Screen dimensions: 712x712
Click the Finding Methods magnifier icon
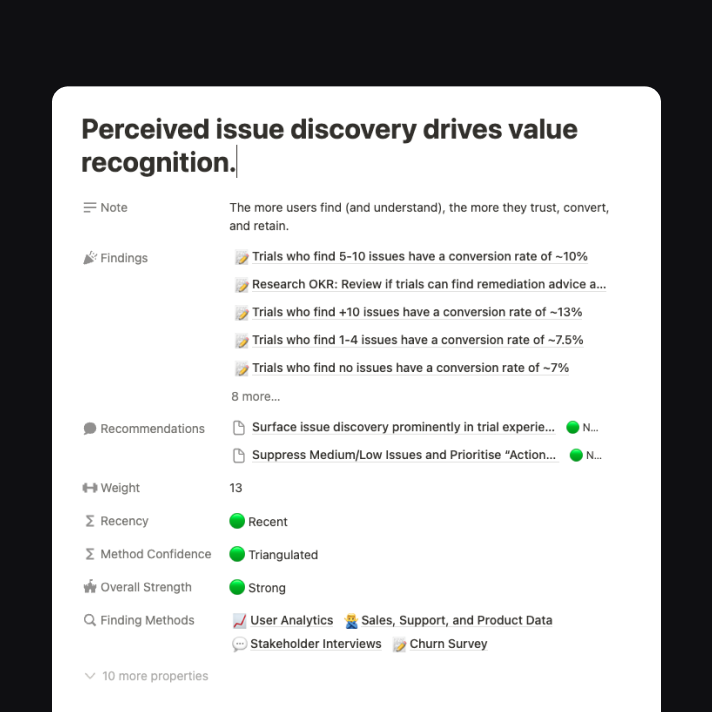tap(90, 620)
